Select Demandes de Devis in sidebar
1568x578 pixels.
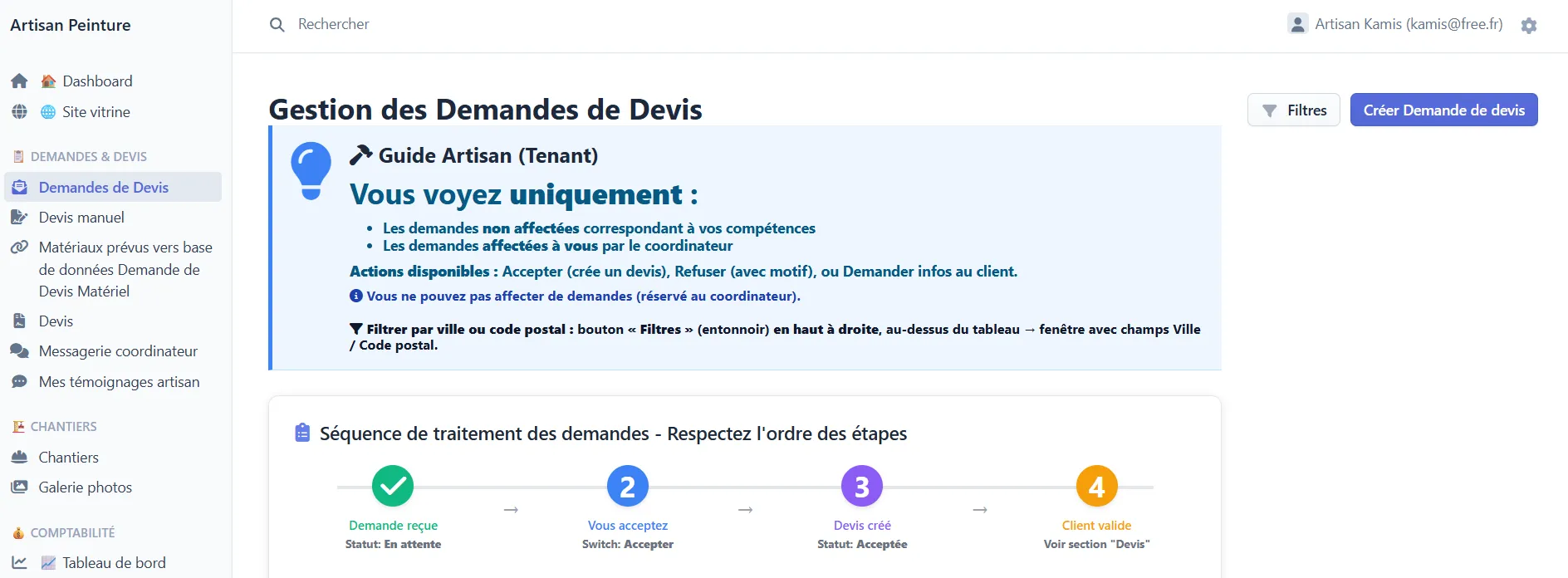click(x=113, y=188)
